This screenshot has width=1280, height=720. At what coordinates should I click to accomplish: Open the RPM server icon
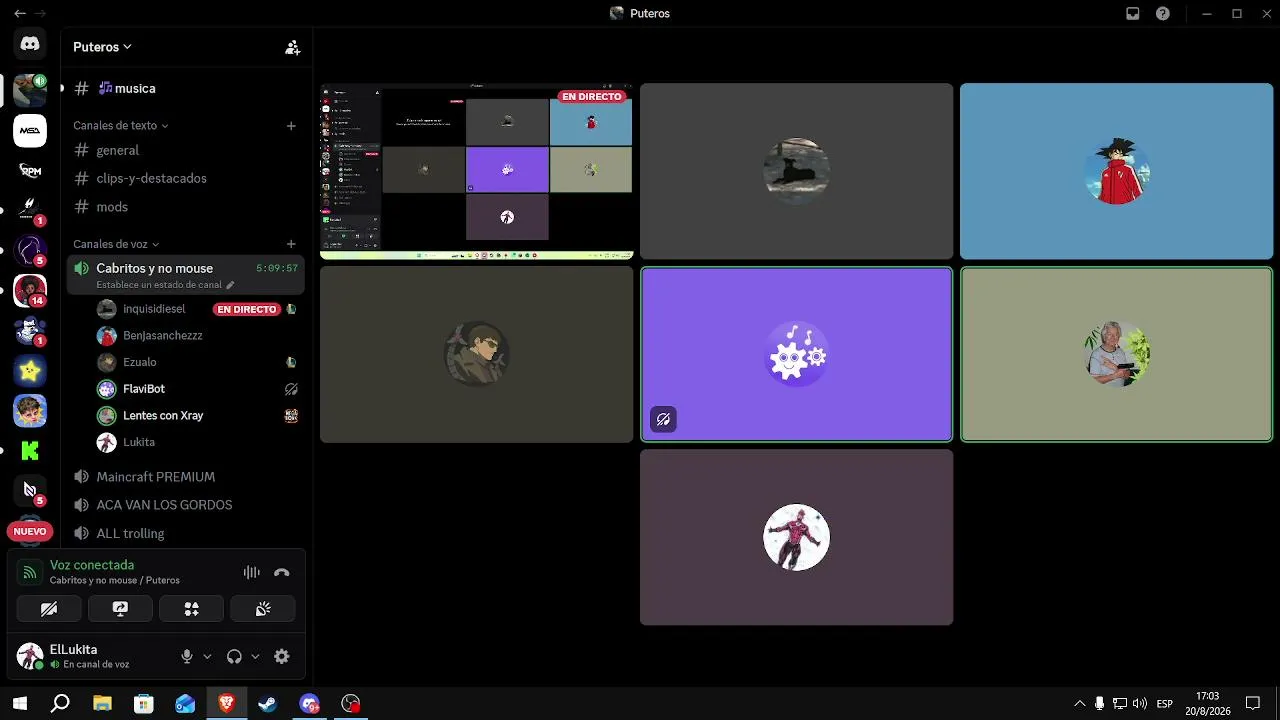[x=30, y=171]
